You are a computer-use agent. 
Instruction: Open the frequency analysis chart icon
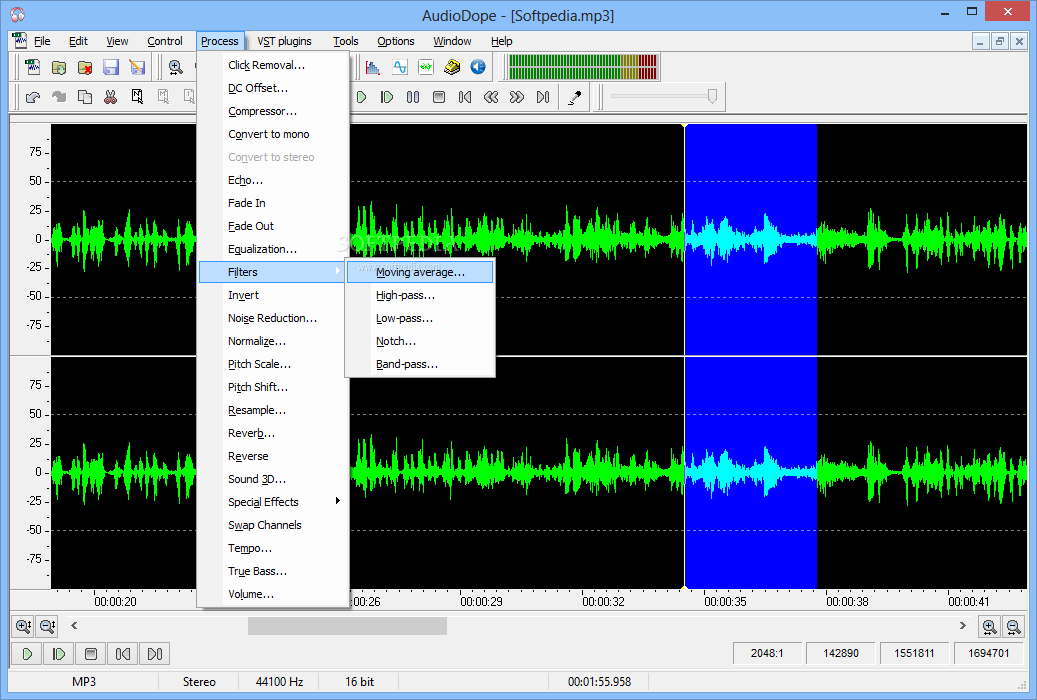point(373,67)
